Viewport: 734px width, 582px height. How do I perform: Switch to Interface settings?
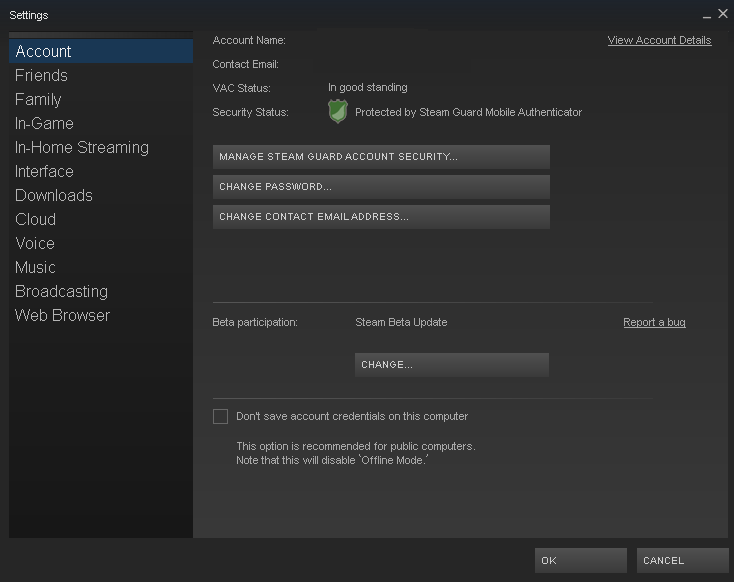pos(101,171)
